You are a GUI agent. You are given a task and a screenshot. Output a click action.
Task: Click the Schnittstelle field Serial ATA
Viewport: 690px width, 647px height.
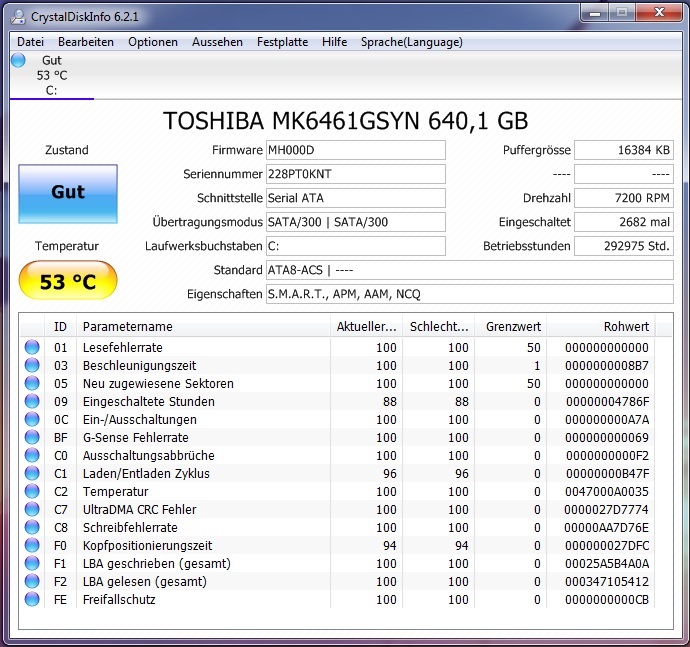[x=356, y=198]
